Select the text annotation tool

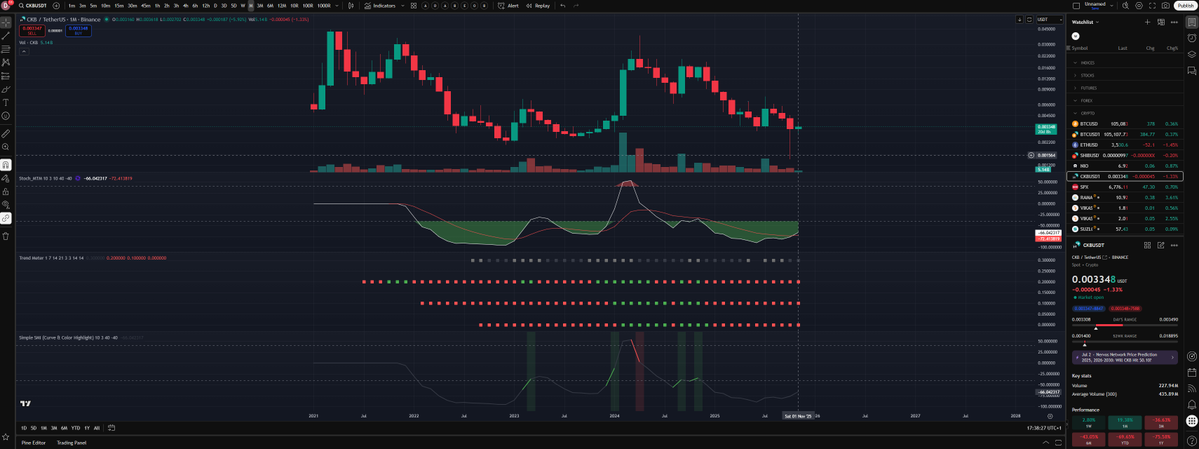(x=7, y=102)
